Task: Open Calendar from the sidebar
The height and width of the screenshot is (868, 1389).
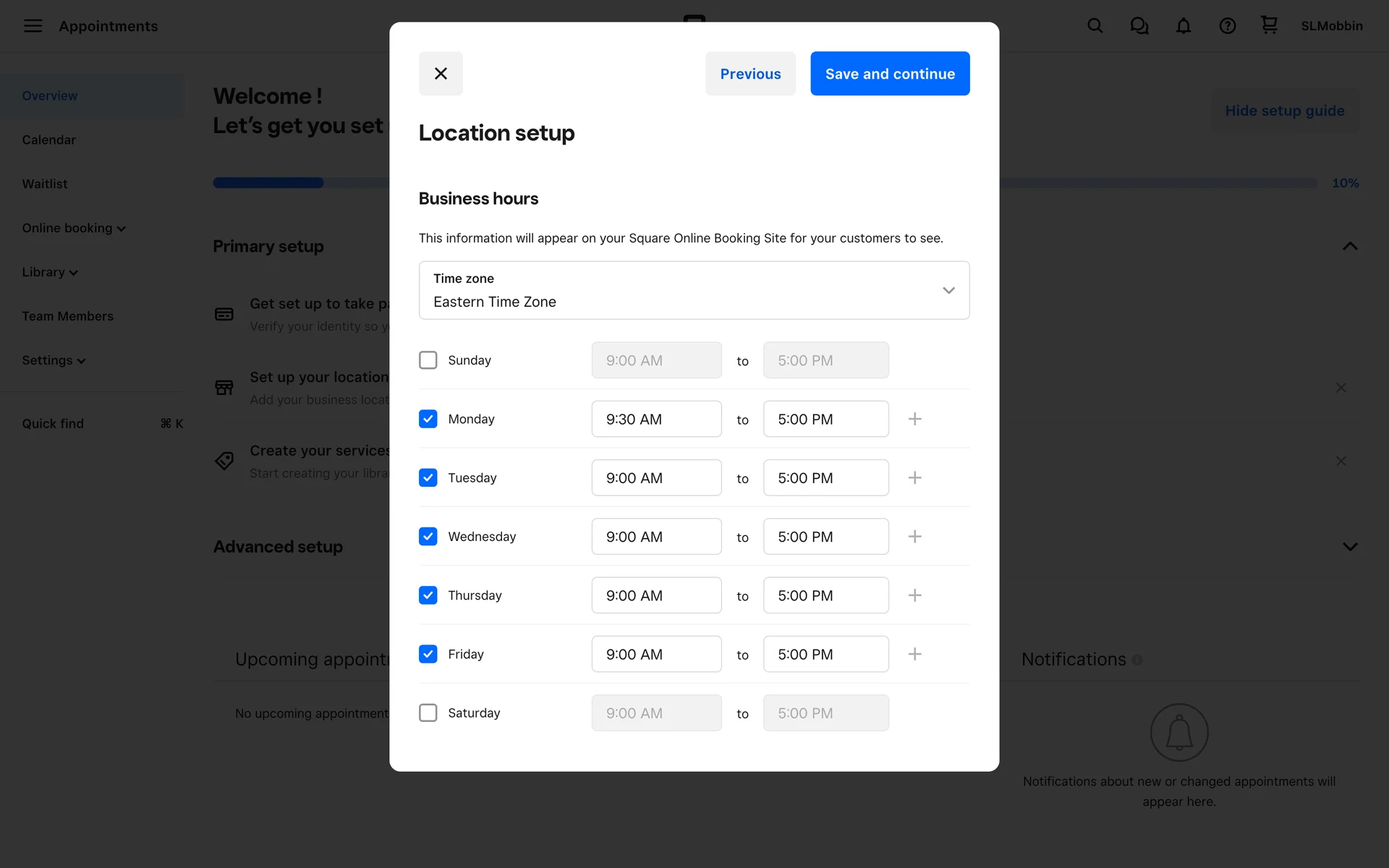Action: pyautogui.click(x=48, y=140)
